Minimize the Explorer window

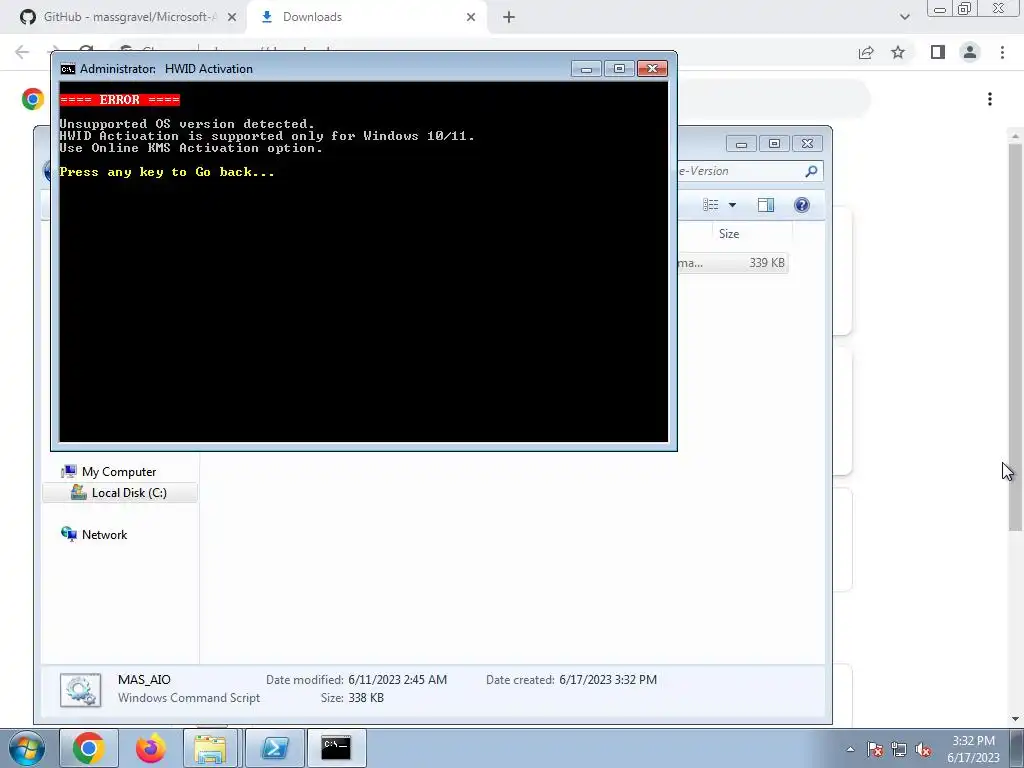point(741,144)
